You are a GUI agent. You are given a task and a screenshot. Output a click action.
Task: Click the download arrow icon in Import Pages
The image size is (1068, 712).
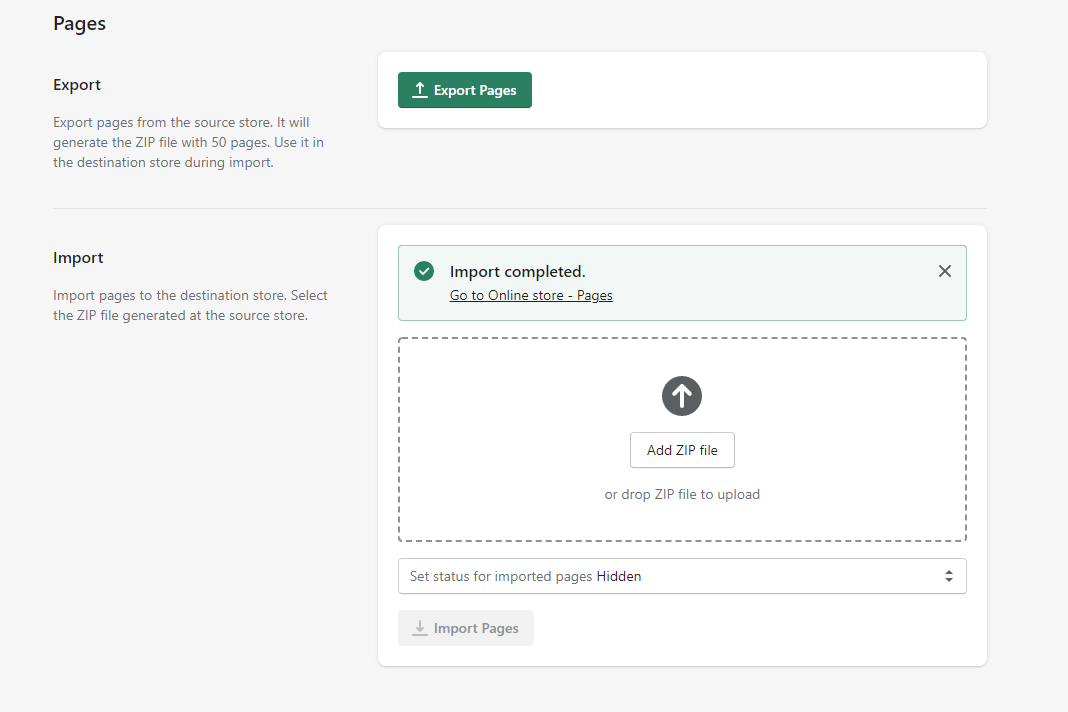[420, 628]
